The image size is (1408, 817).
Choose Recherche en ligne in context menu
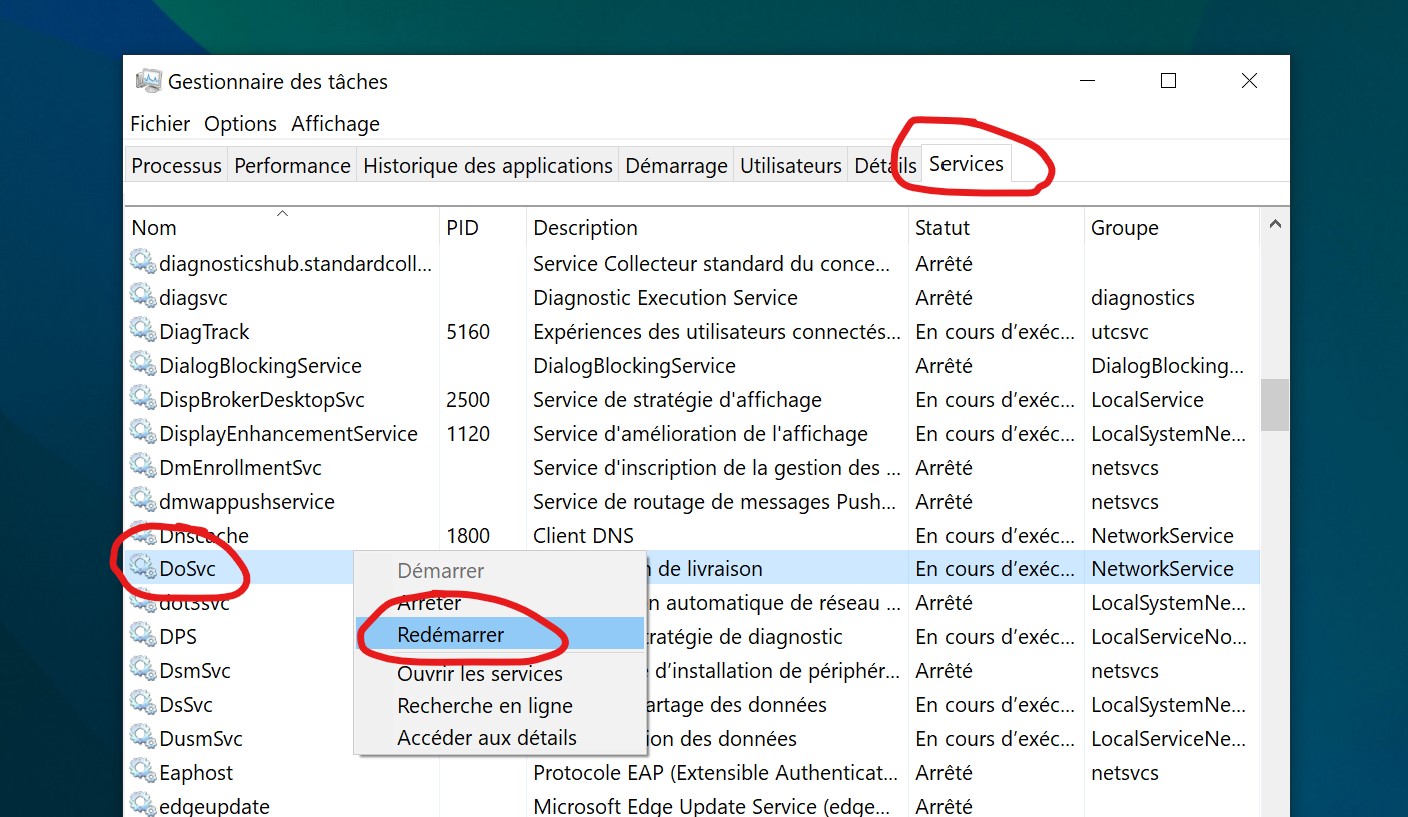point(485,706)
